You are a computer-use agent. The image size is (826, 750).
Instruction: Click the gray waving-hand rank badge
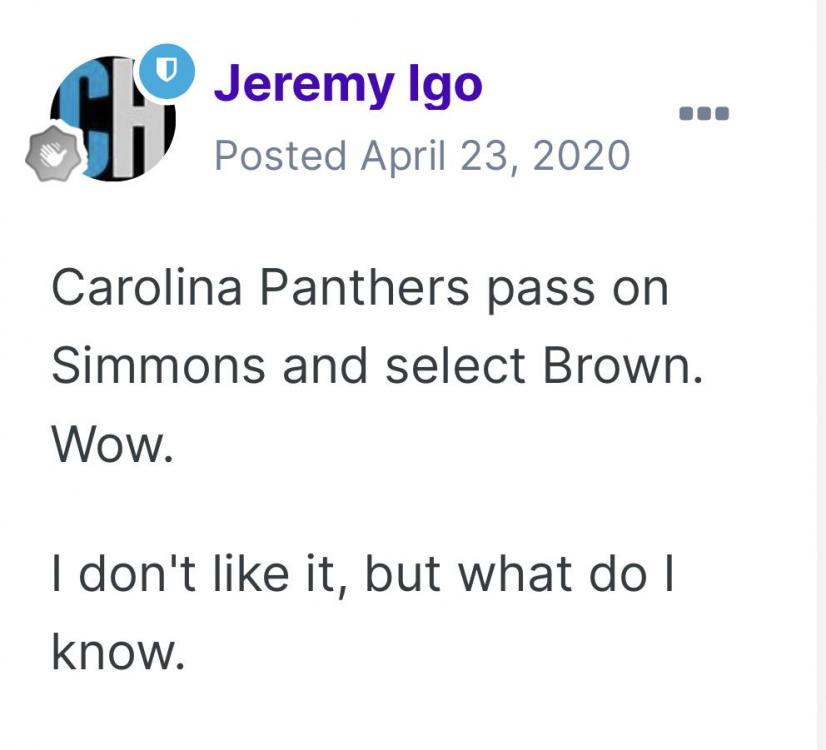click(50, 155)
